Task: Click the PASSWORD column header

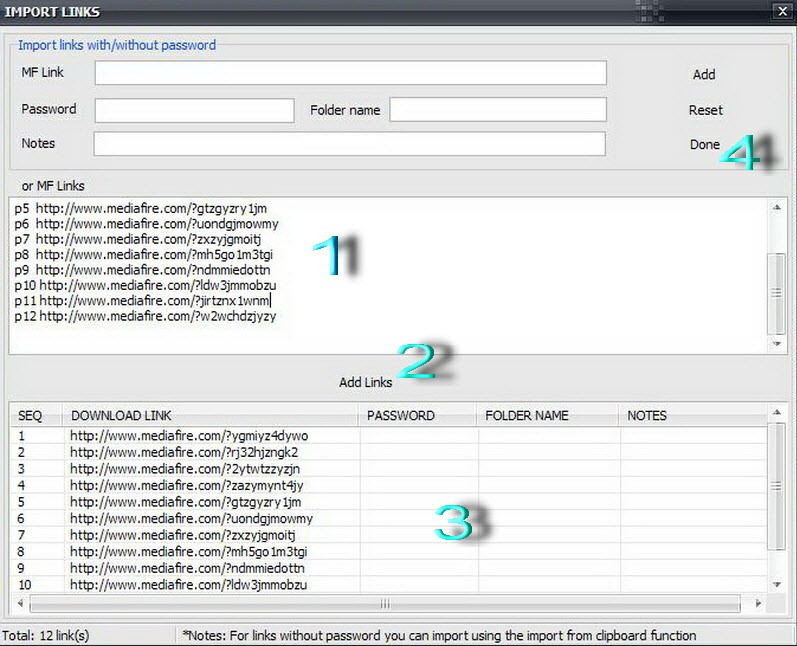Action: (x=417, y=416)
